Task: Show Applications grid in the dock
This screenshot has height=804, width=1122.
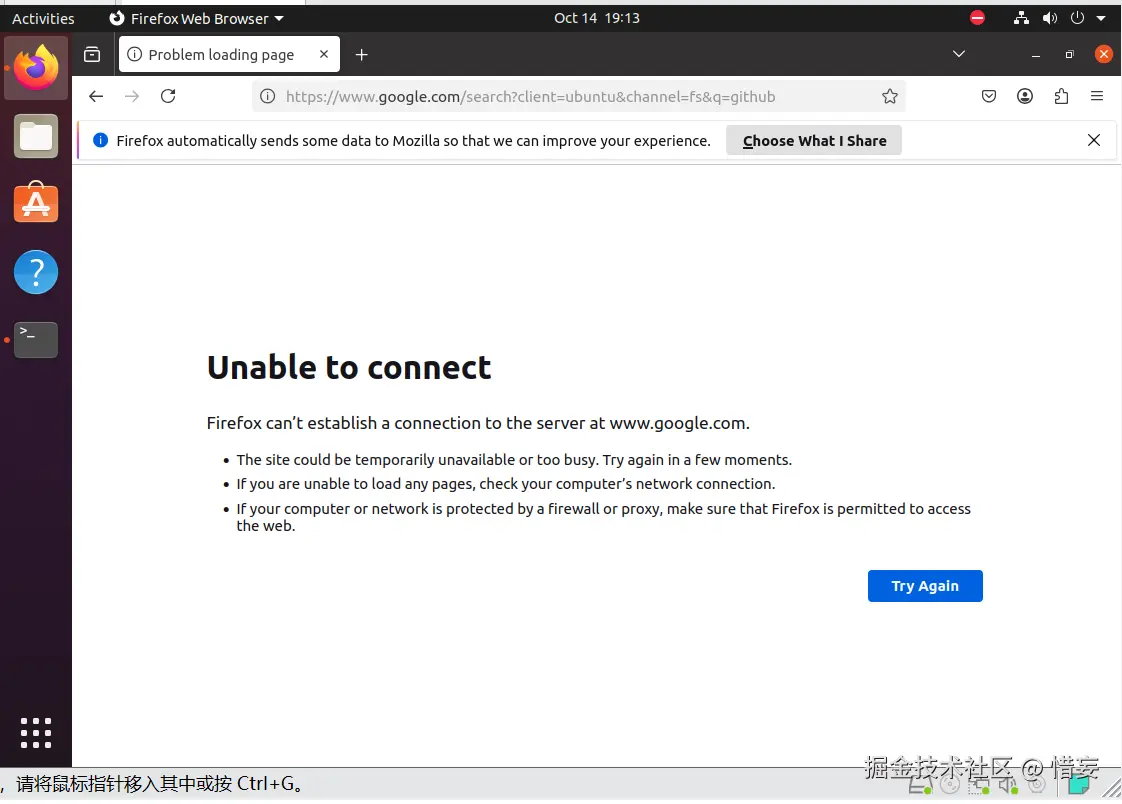Action: pyautogui.click(x=36, y=733)
